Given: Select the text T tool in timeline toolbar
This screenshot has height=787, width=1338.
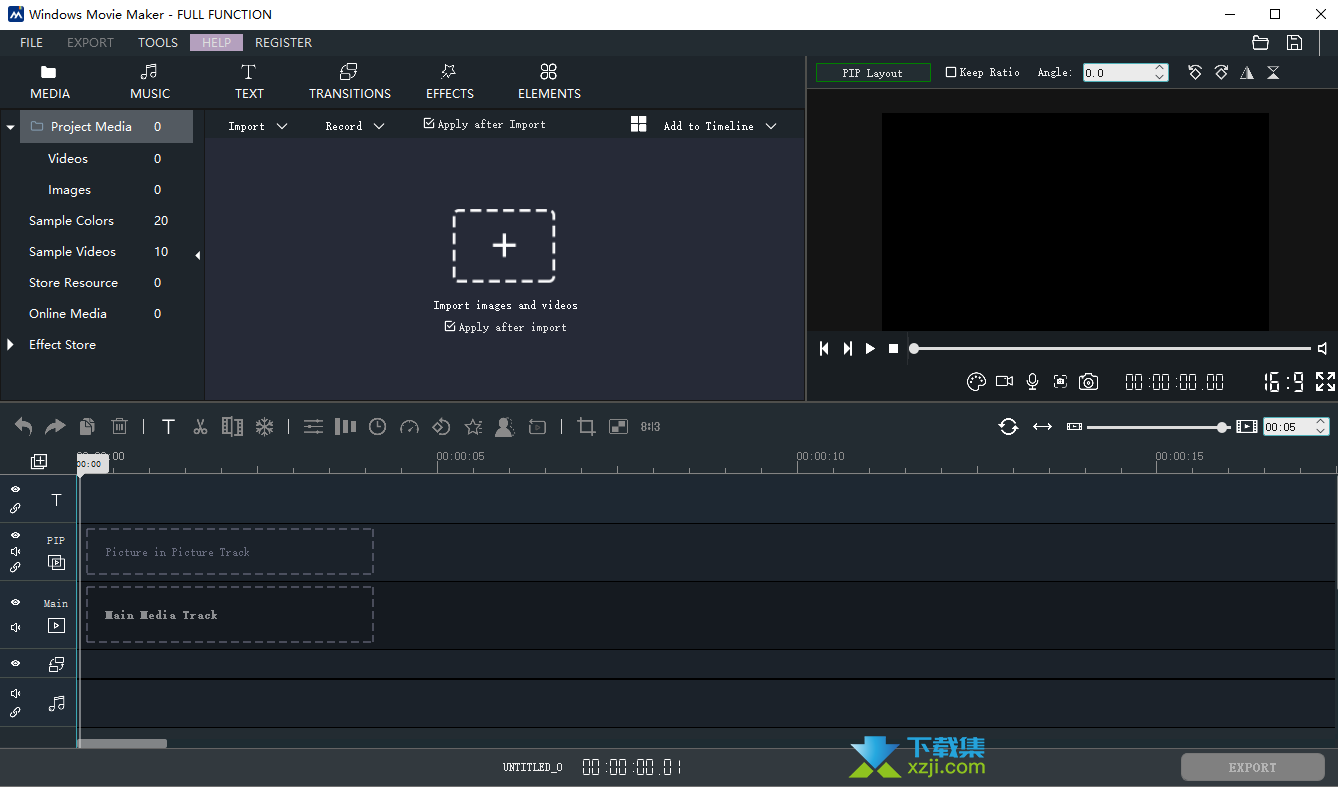Looking at the screenshot, I should pyautogui.click(x=168, y=427).
